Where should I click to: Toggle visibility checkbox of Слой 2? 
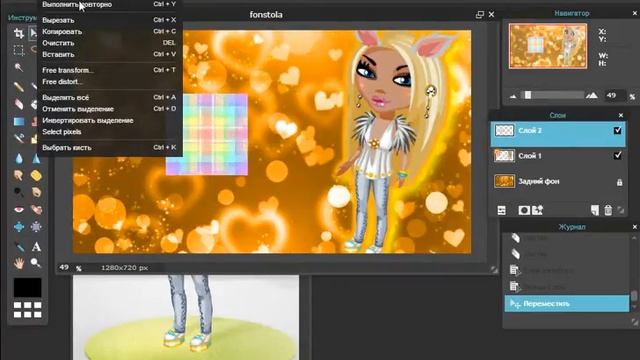point(618,130)
